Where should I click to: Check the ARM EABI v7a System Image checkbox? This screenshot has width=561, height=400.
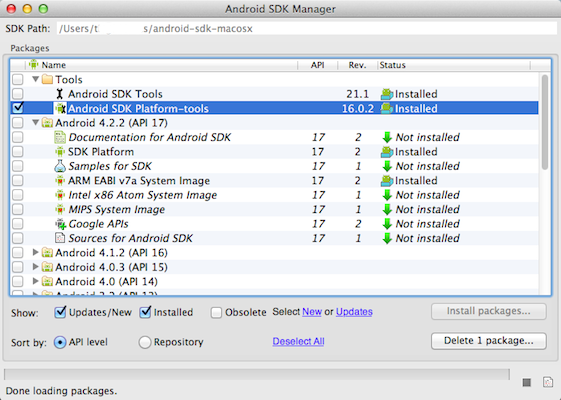point(18,181)
